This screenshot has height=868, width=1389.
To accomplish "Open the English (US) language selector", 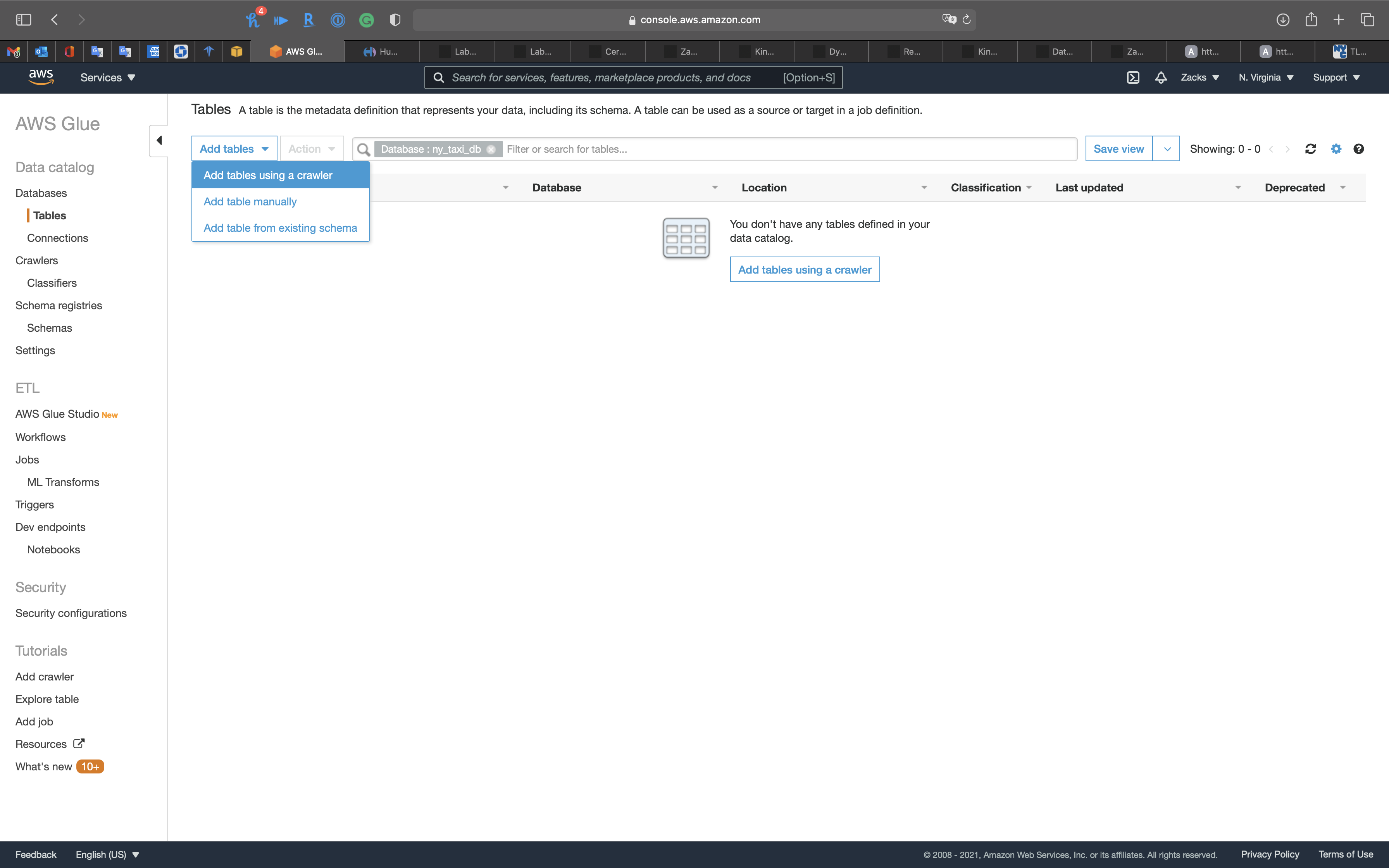I will tap(107, 854).
